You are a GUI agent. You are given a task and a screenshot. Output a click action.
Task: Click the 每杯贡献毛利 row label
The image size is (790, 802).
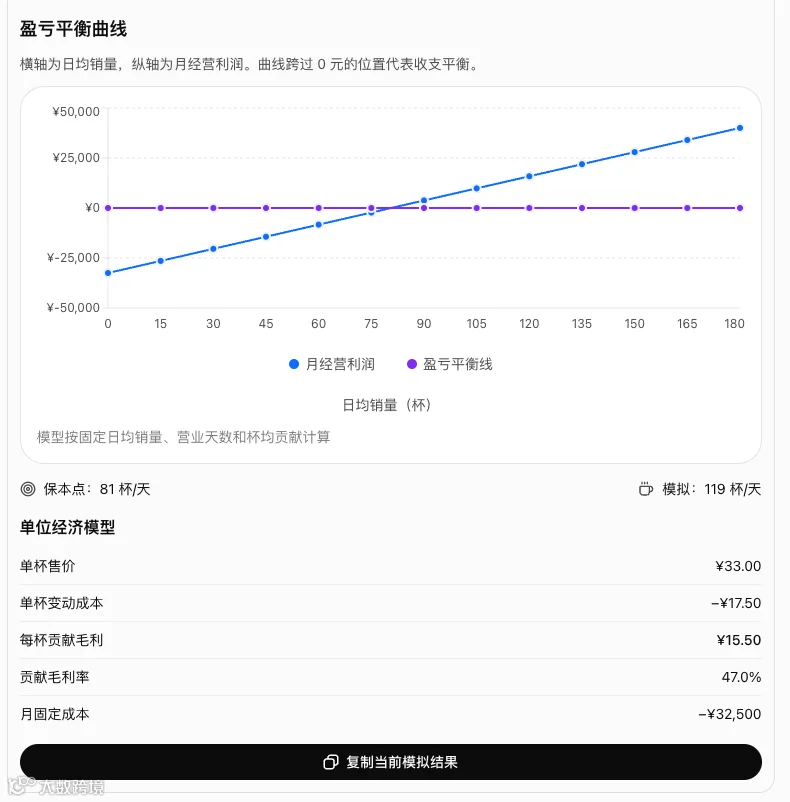point(61,640)
